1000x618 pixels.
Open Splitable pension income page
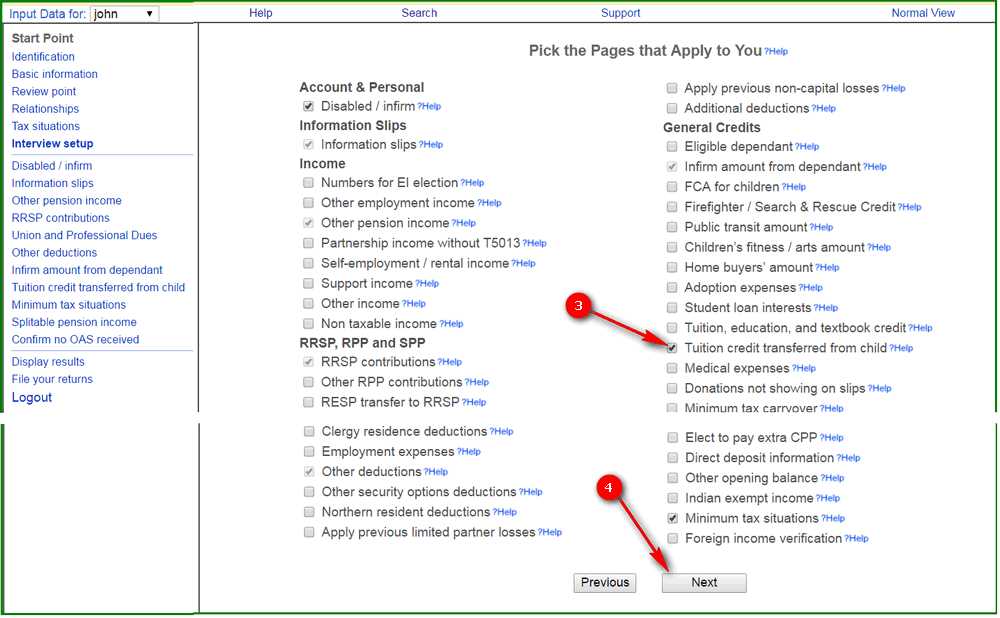coord(74,322)
